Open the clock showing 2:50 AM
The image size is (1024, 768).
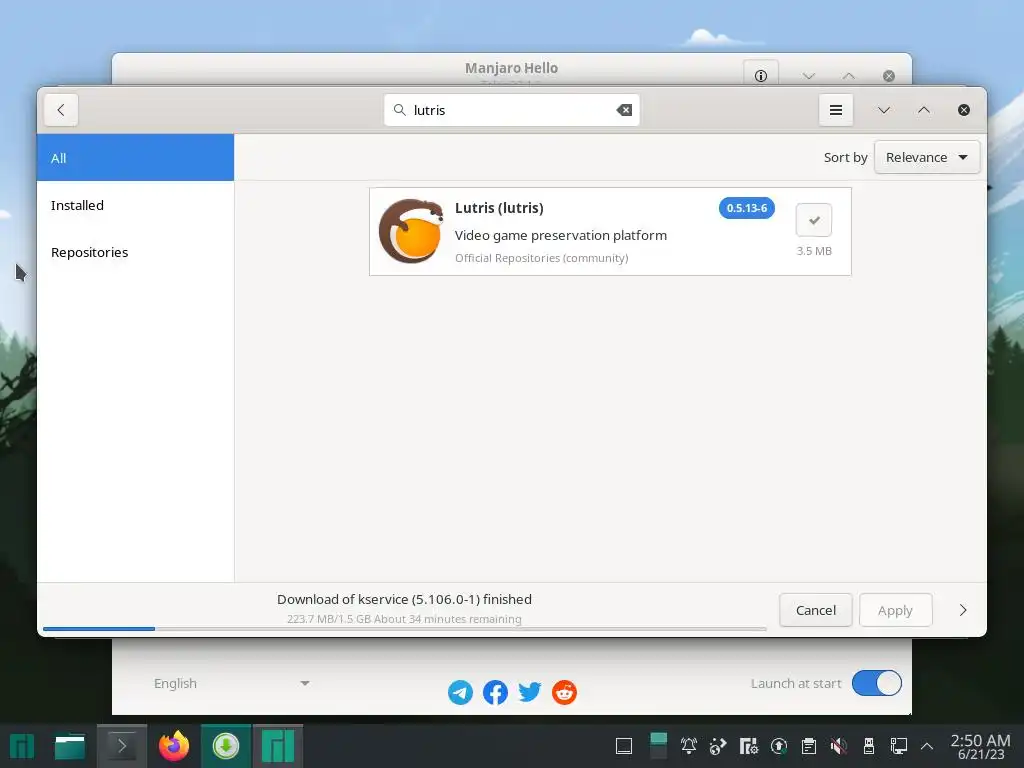pyautogui.click(x=980, y=746)
